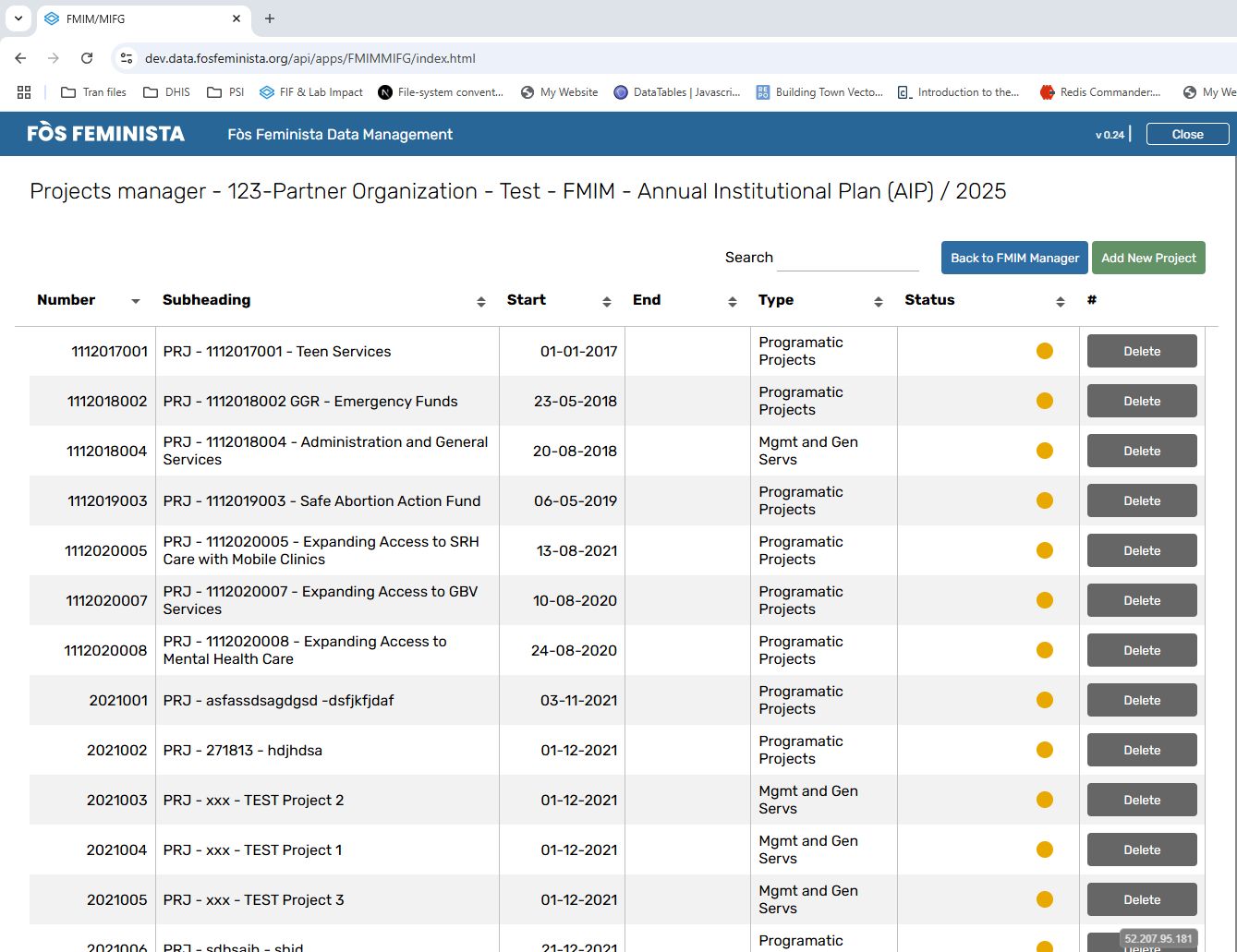
Task: Sort table by Start column
Action: tap(607, 301)
